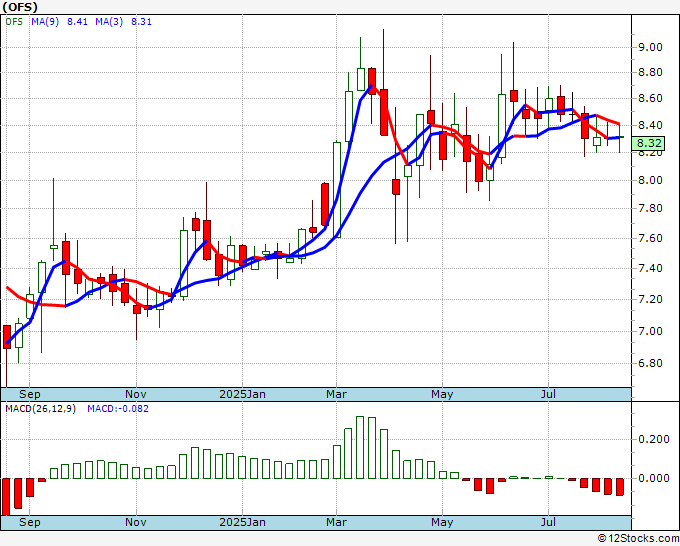680x546 pixels.
Task: Click the MA(9) value 8.41
Action: (77, 22)
